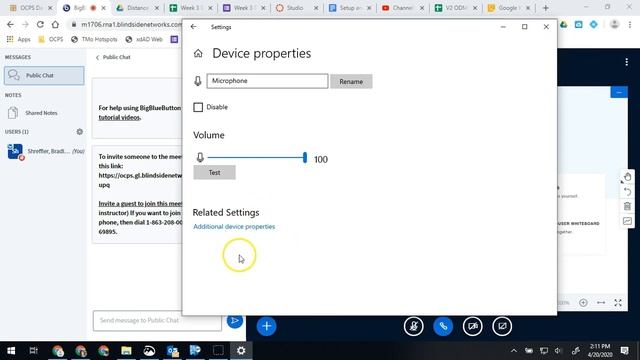Open the Windows notification center

(x=624, y=351)
